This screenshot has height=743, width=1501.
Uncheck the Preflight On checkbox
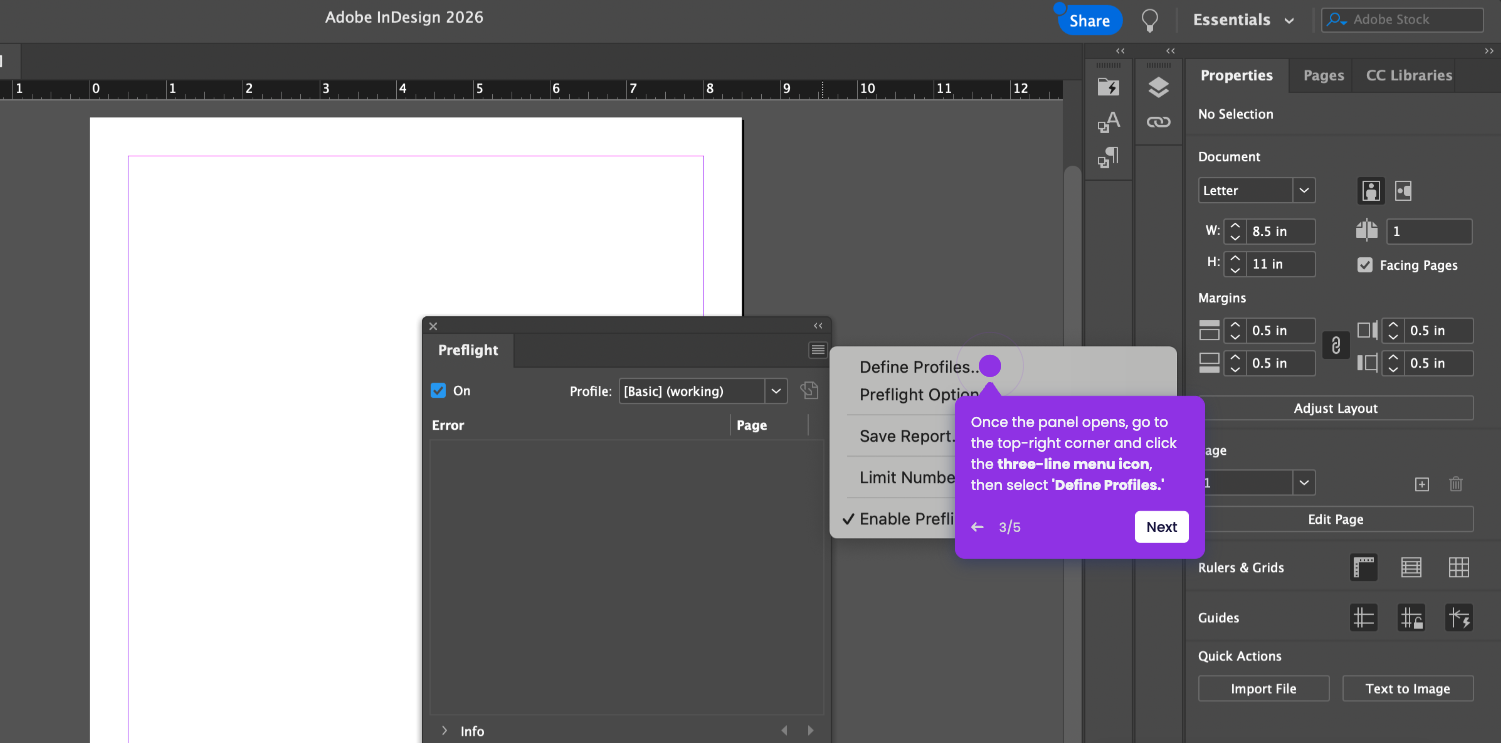[x=438, y=391]
